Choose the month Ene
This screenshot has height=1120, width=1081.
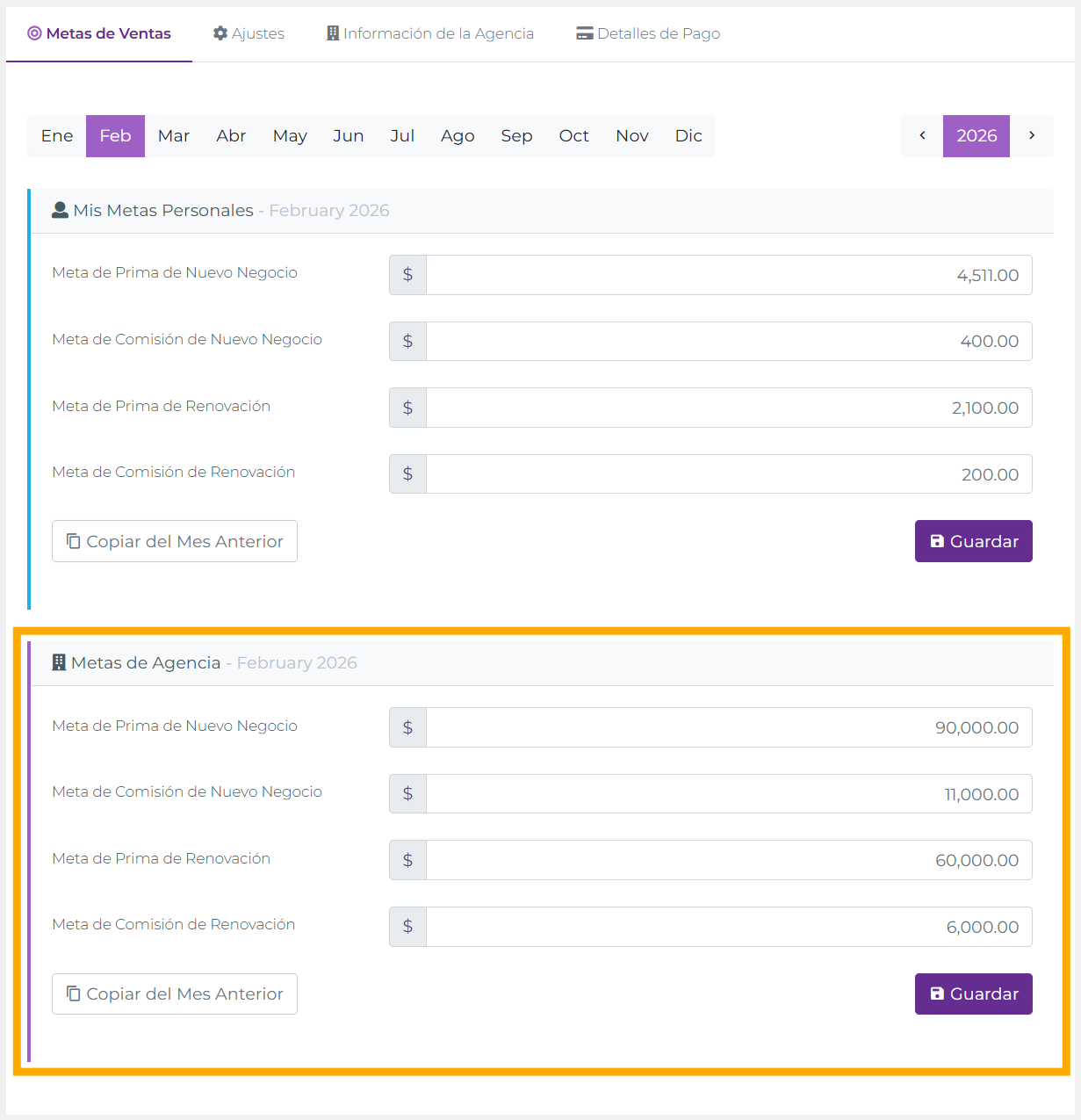click(57, 135)
